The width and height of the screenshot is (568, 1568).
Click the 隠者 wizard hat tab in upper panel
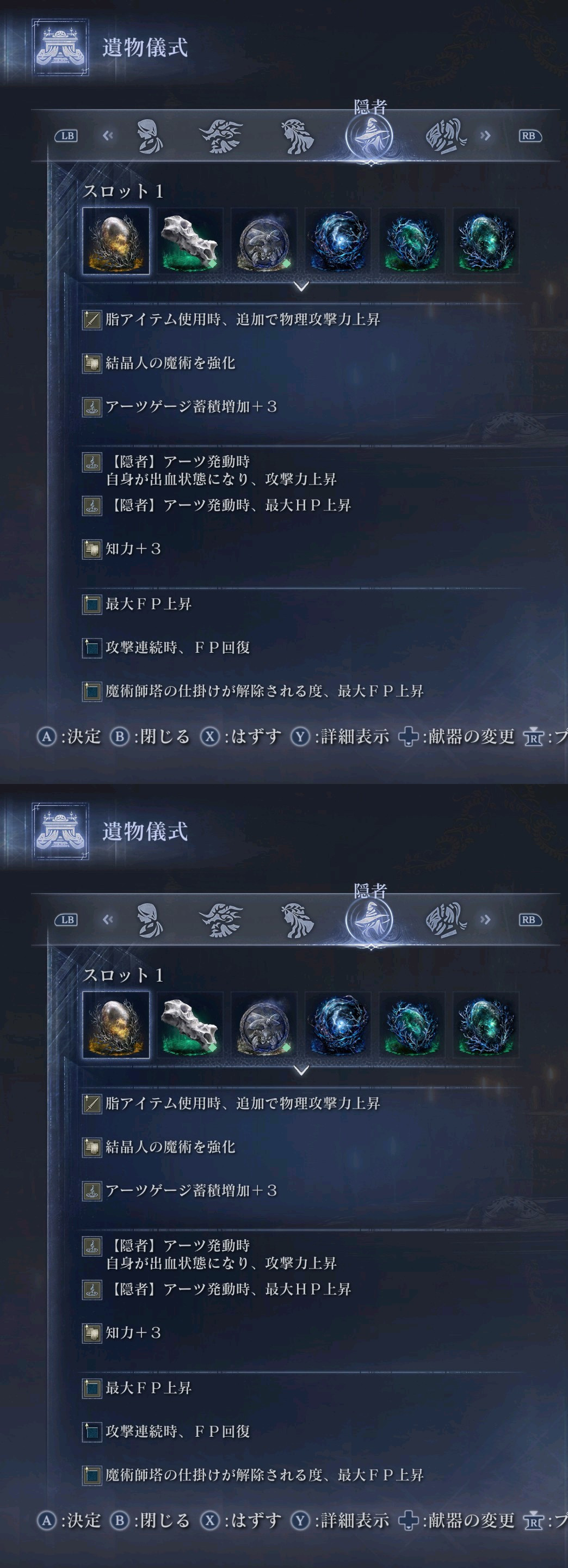coord(369,135)
